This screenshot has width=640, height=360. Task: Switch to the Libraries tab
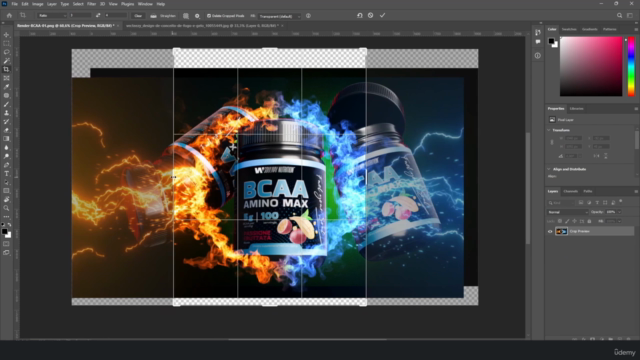pos(576,109)
